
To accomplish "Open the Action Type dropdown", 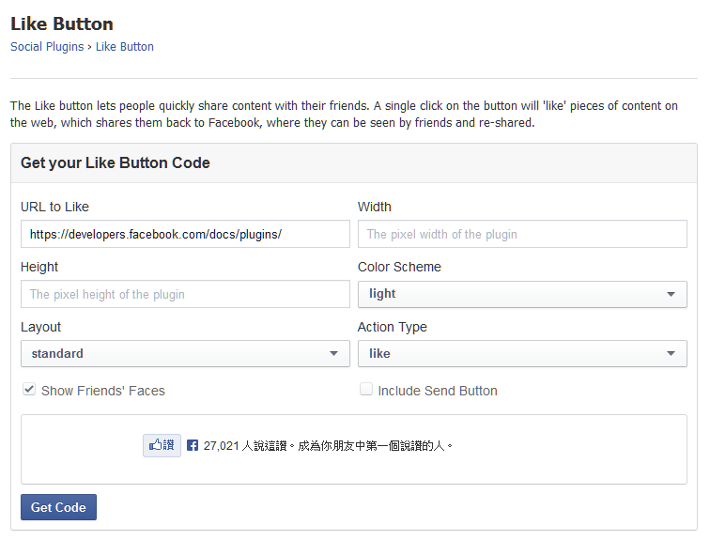I will tap(522, 354).
